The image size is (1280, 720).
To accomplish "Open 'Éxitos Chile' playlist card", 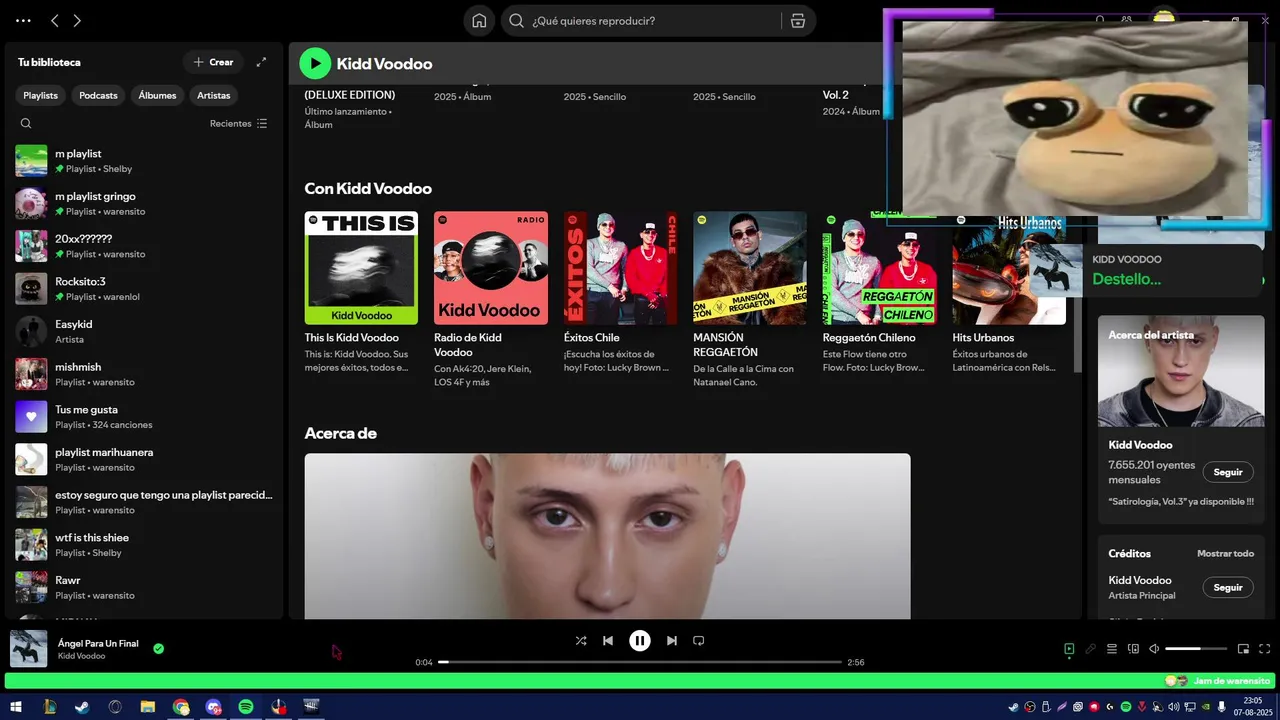I will 620,292.
